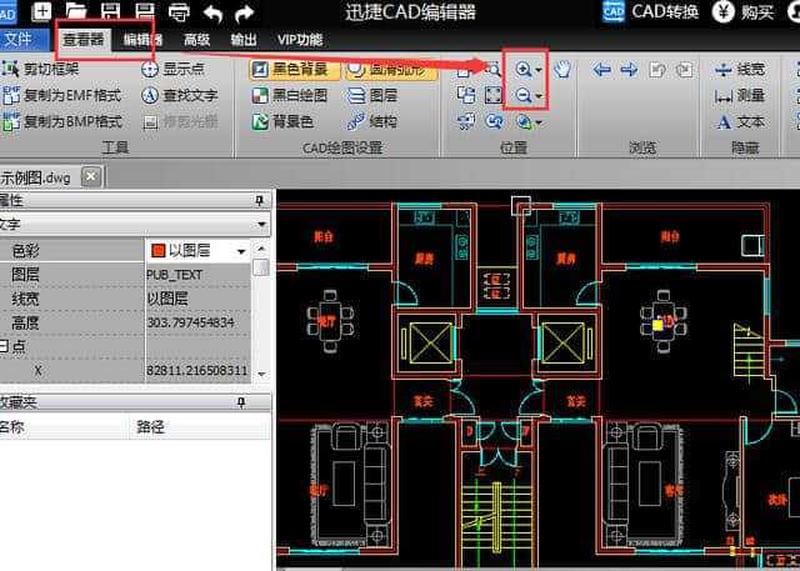Click 复制为BMP格式
This screenshot has width=800, height=571.
click(62, 121)
